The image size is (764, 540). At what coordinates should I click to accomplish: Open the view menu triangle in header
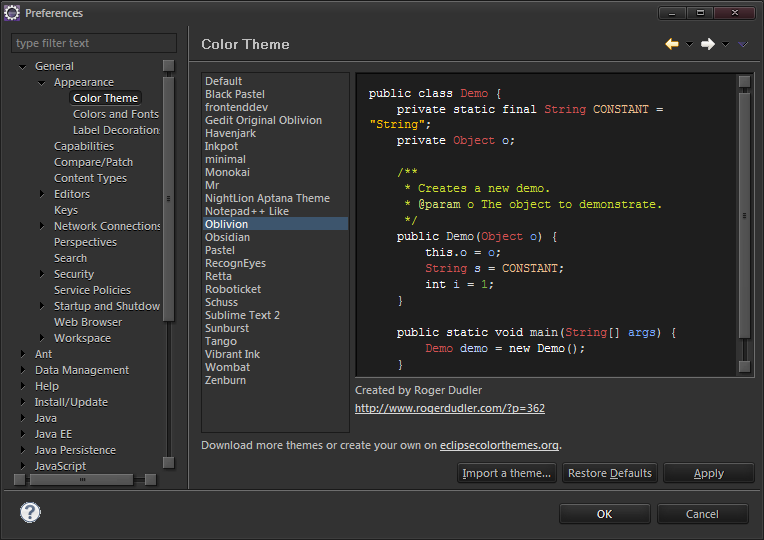(x=743, y=44)
